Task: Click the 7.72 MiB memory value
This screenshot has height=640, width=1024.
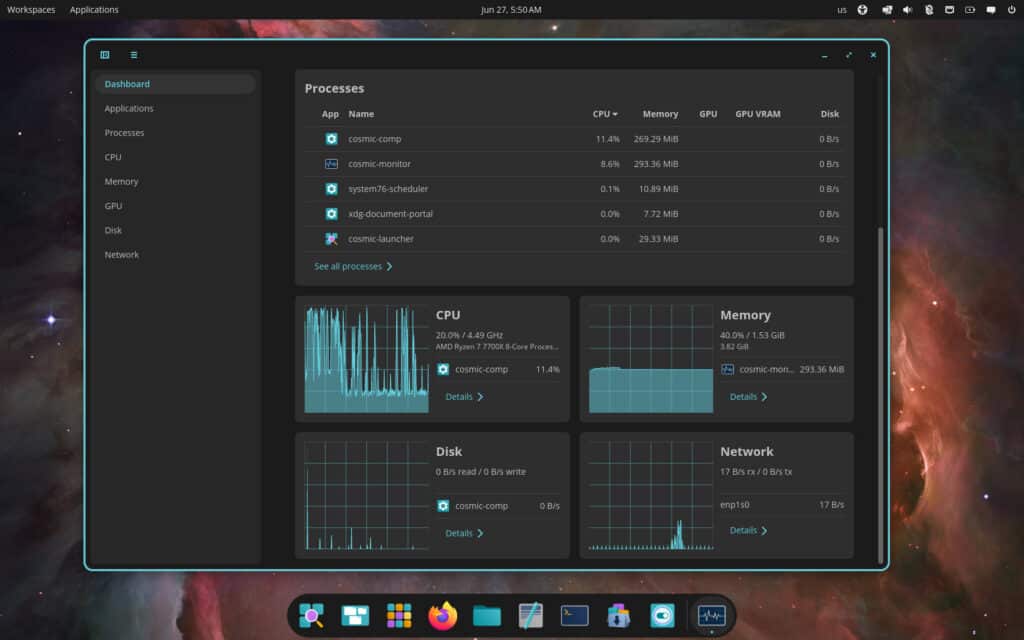Action: tap(661, 214)
